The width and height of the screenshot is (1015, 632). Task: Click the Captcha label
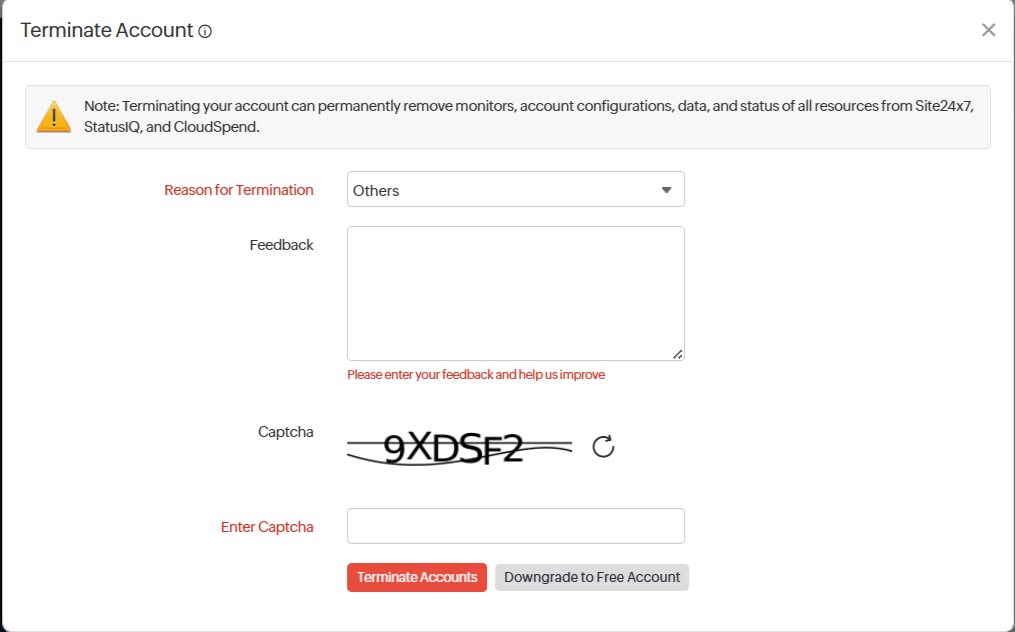285,432
